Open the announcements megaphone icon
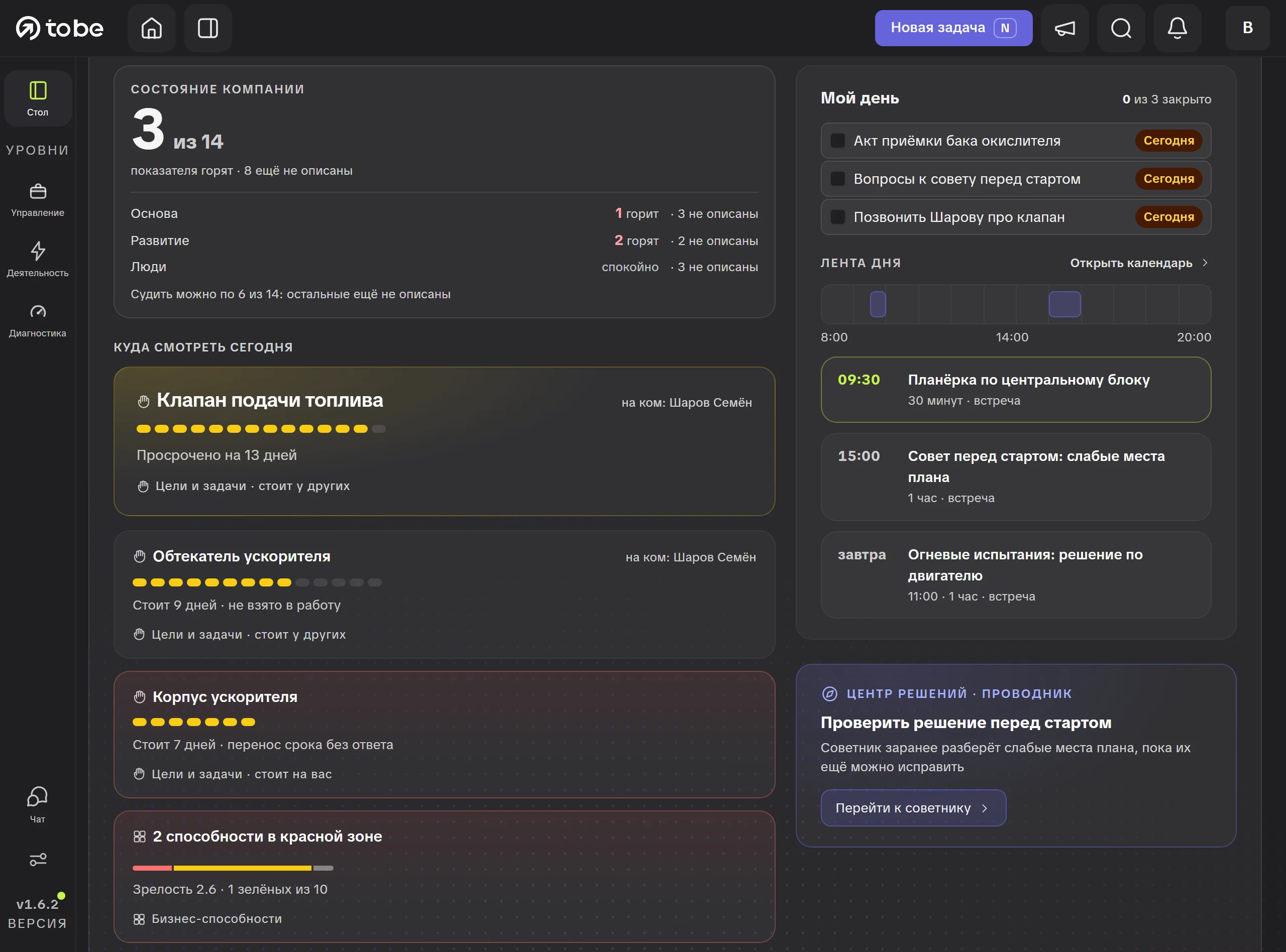The height and width of the screenshot is (952, 1286). point(1064,28)
